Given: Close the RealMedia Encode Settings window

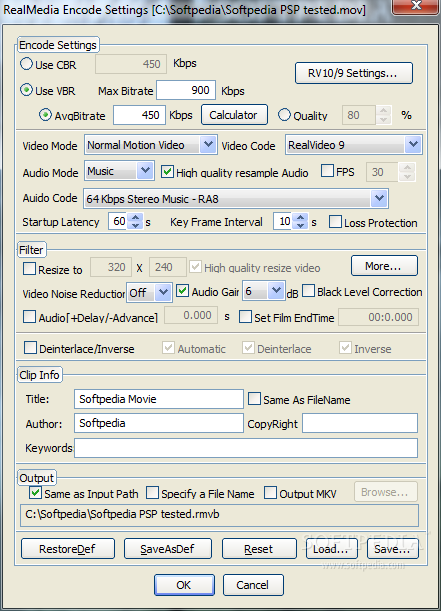Looking at the screenshot, I should 416,6.
